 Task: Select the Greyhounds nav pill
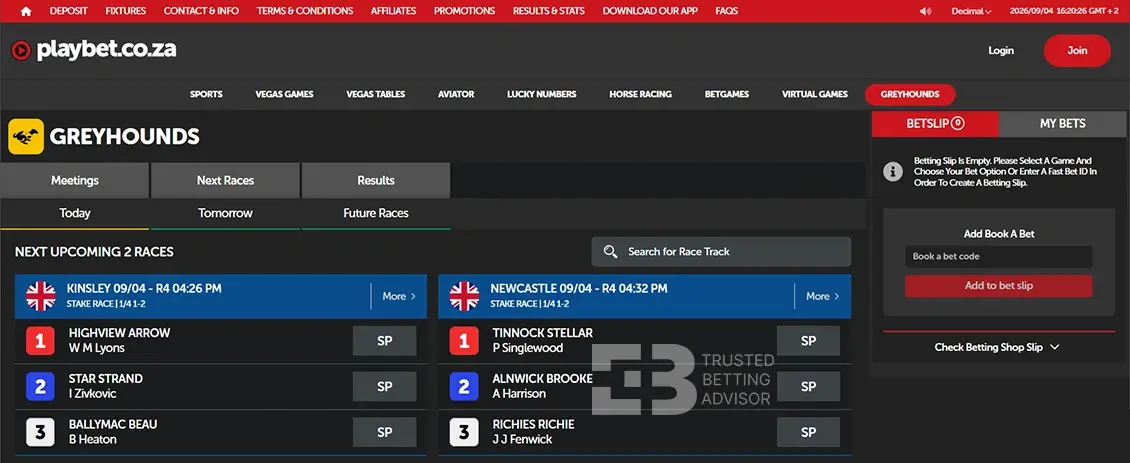click(910, 94)
